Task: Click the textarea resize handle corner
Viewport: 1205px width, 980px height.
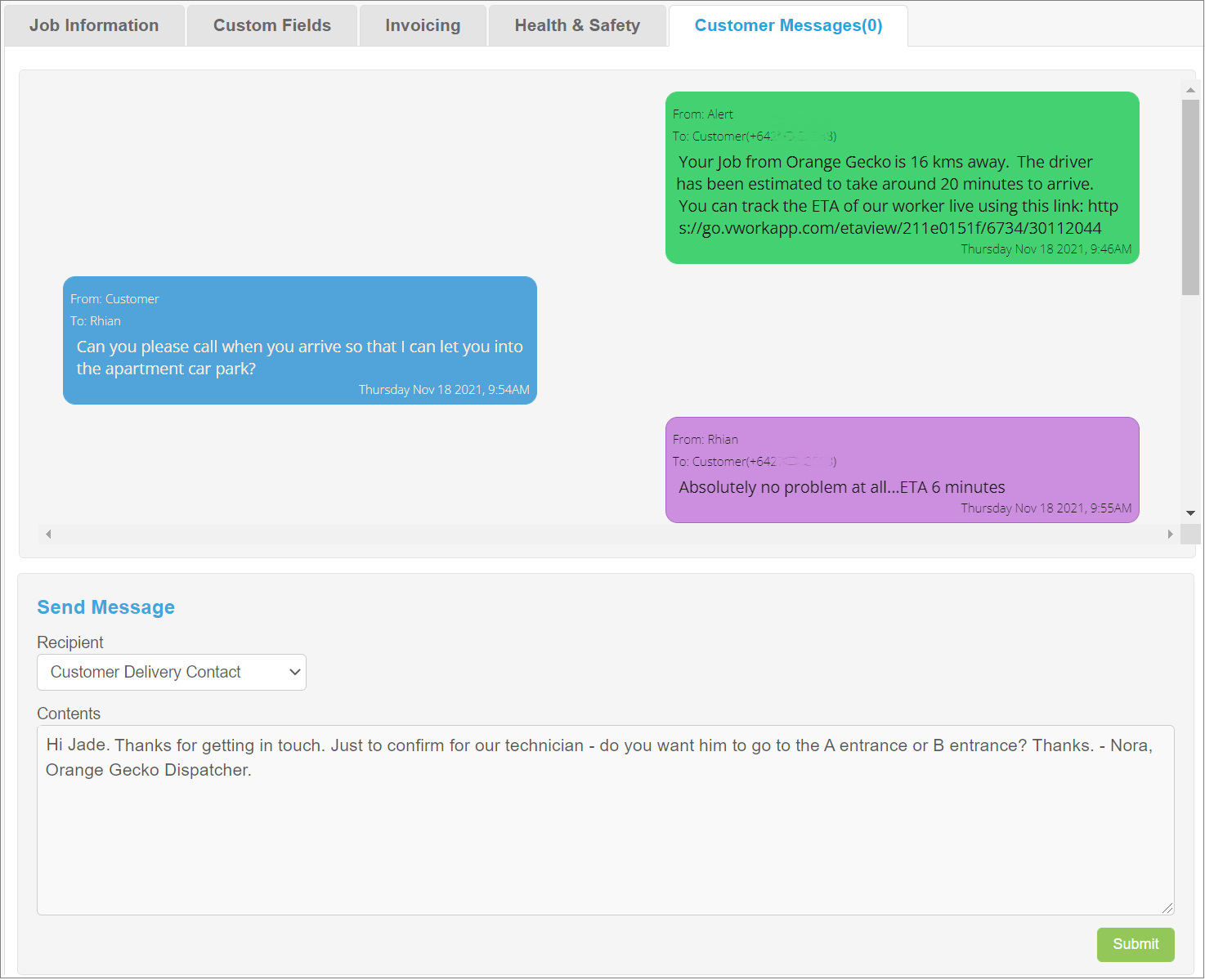Action: (1167, 907)
